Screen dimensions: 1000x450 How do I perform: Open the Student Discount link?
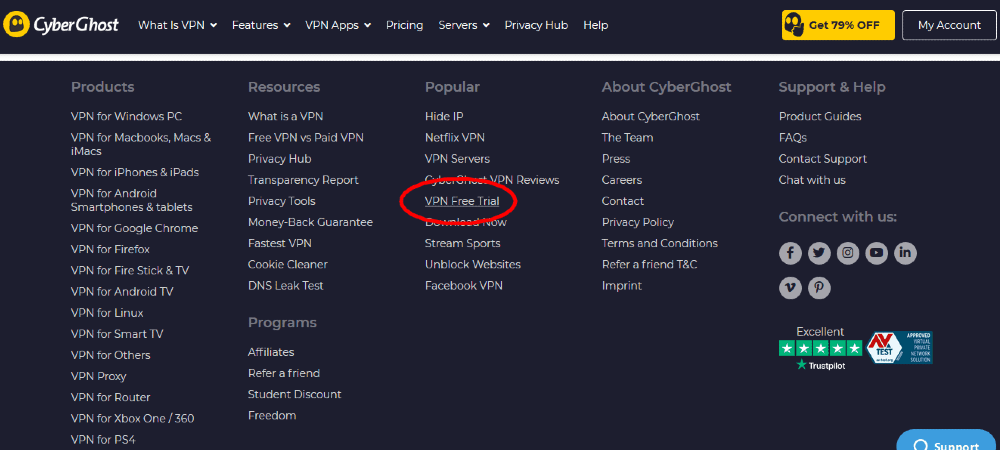tap(295, 394)
